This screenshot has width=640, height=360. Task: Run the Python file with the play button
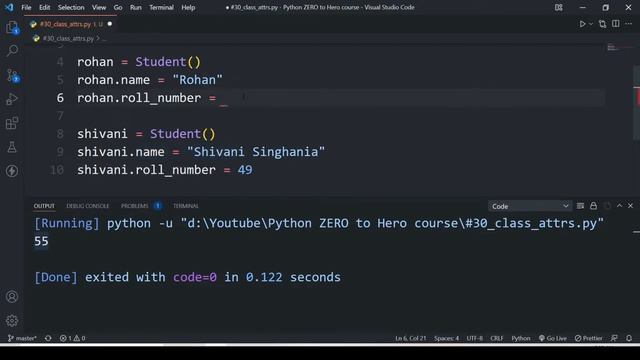[582, 24]
